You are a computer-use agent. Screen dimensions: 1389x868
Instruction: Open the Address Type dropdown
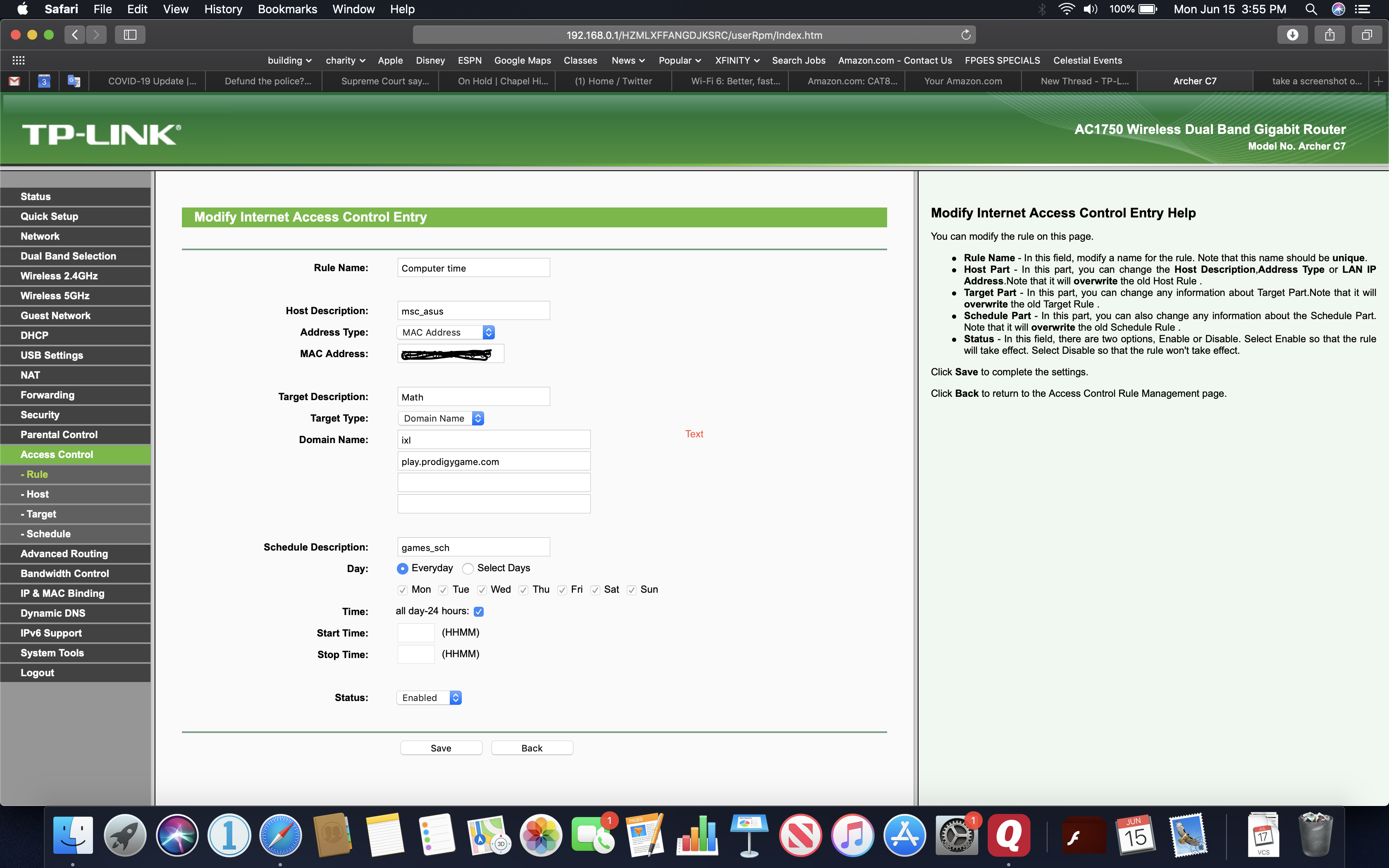click(445, 332)
